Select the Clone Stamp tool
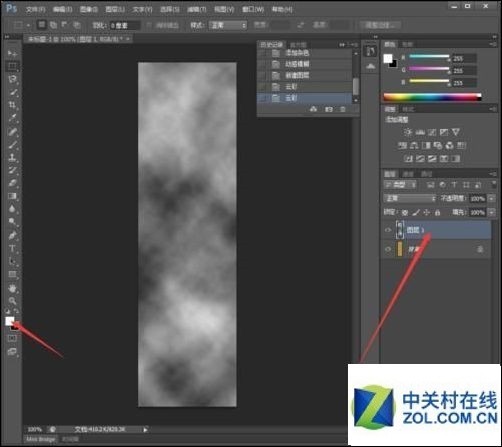This screenshot has height=447, width=502. click(x=12, y=157)
